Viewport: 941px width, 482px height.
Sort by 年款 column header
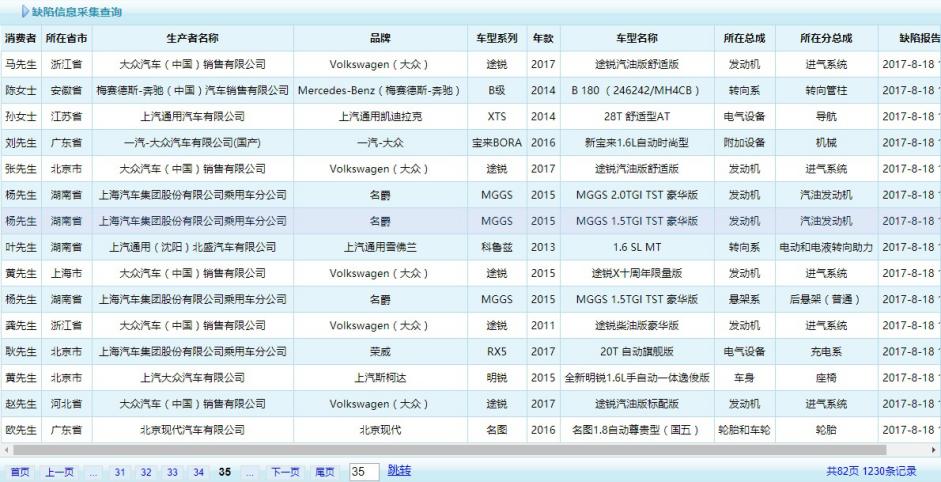click(543, 38)
